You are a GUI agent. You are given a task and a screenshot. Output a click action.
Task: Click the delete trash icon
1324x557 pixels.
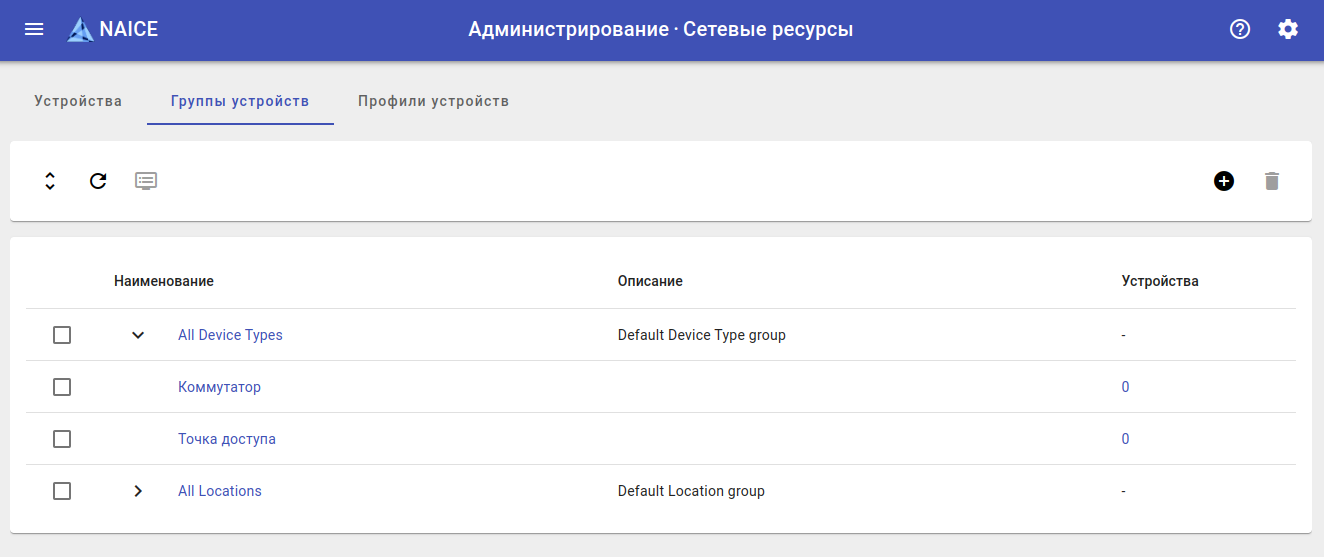point(1272,181)
